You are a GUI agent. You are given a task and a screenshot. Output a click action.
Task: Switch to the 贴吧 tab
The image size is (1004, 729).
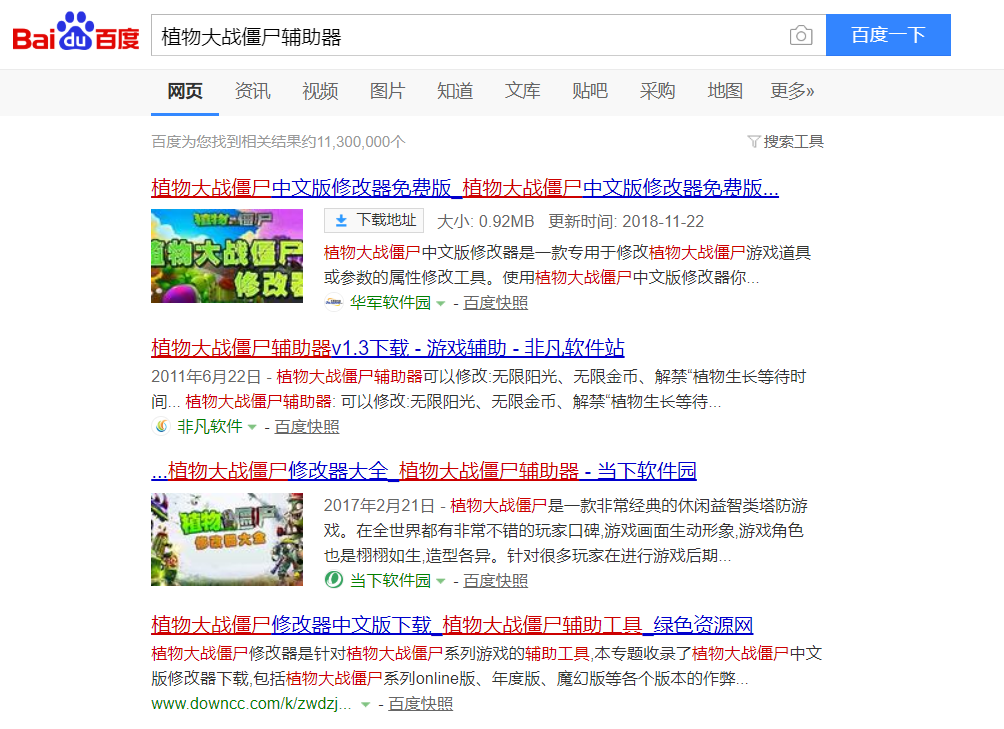coord(590,91)
